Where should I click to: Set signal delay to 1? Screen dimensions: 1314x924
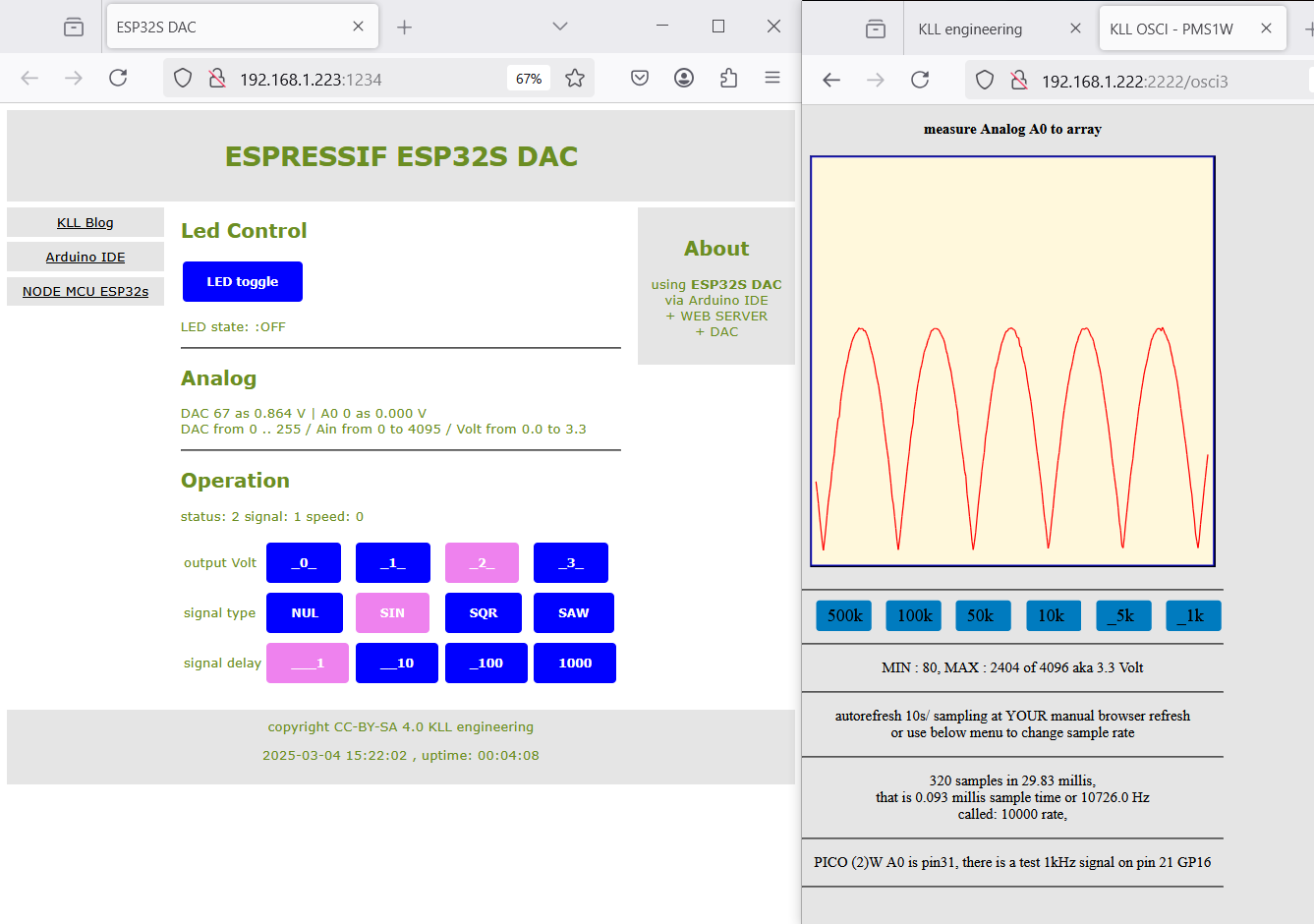click(x=308, y=663)
